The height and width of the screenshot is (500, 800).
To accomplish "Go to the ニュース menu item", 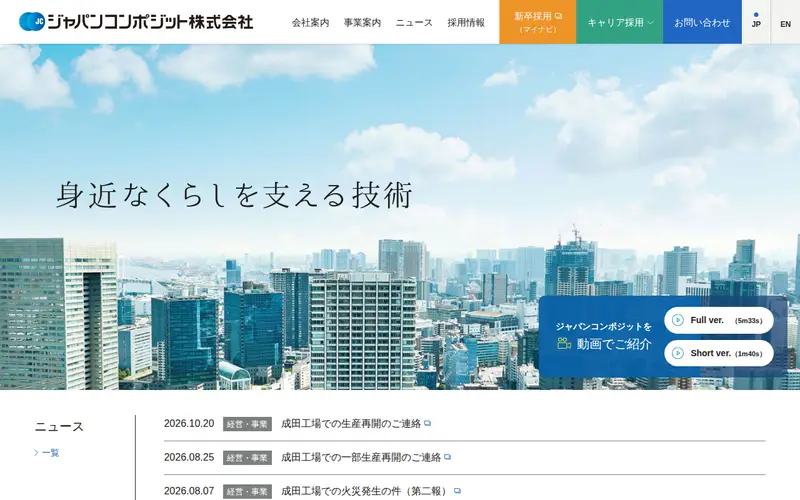I will (414, 22).
